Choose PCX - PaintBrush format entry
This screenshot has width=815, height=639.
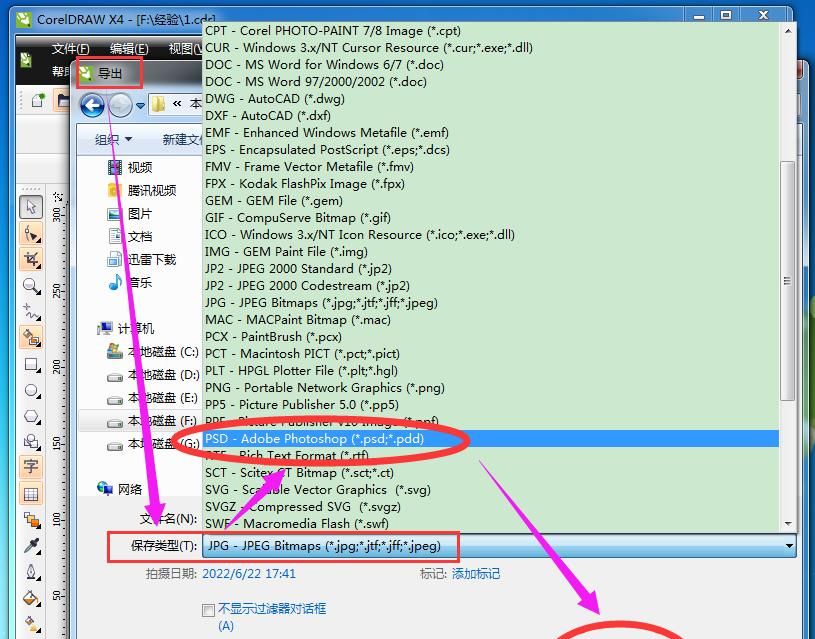click(491, 337)
